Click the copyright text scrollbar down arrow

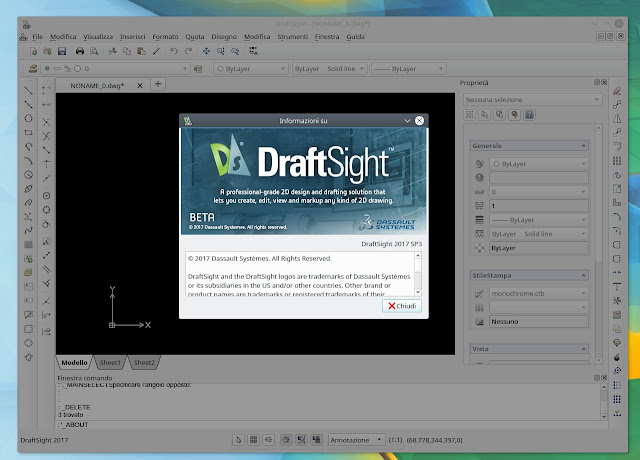pyautogui.click(x=418, y=292)
